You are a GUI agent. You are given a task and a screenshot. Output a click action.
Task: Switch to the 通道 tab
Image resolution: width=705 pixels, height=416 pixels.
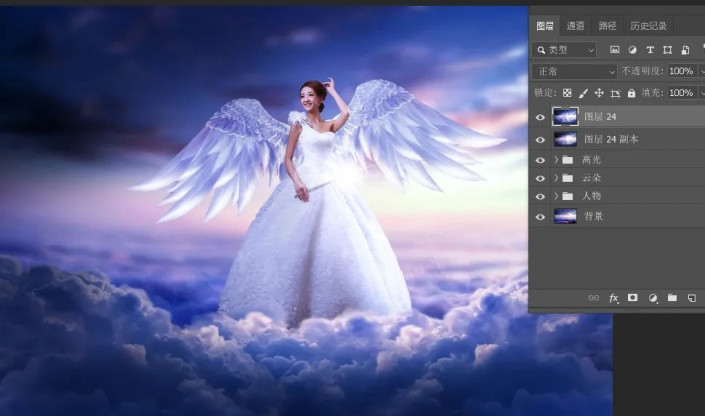click(x=576, y=26)
